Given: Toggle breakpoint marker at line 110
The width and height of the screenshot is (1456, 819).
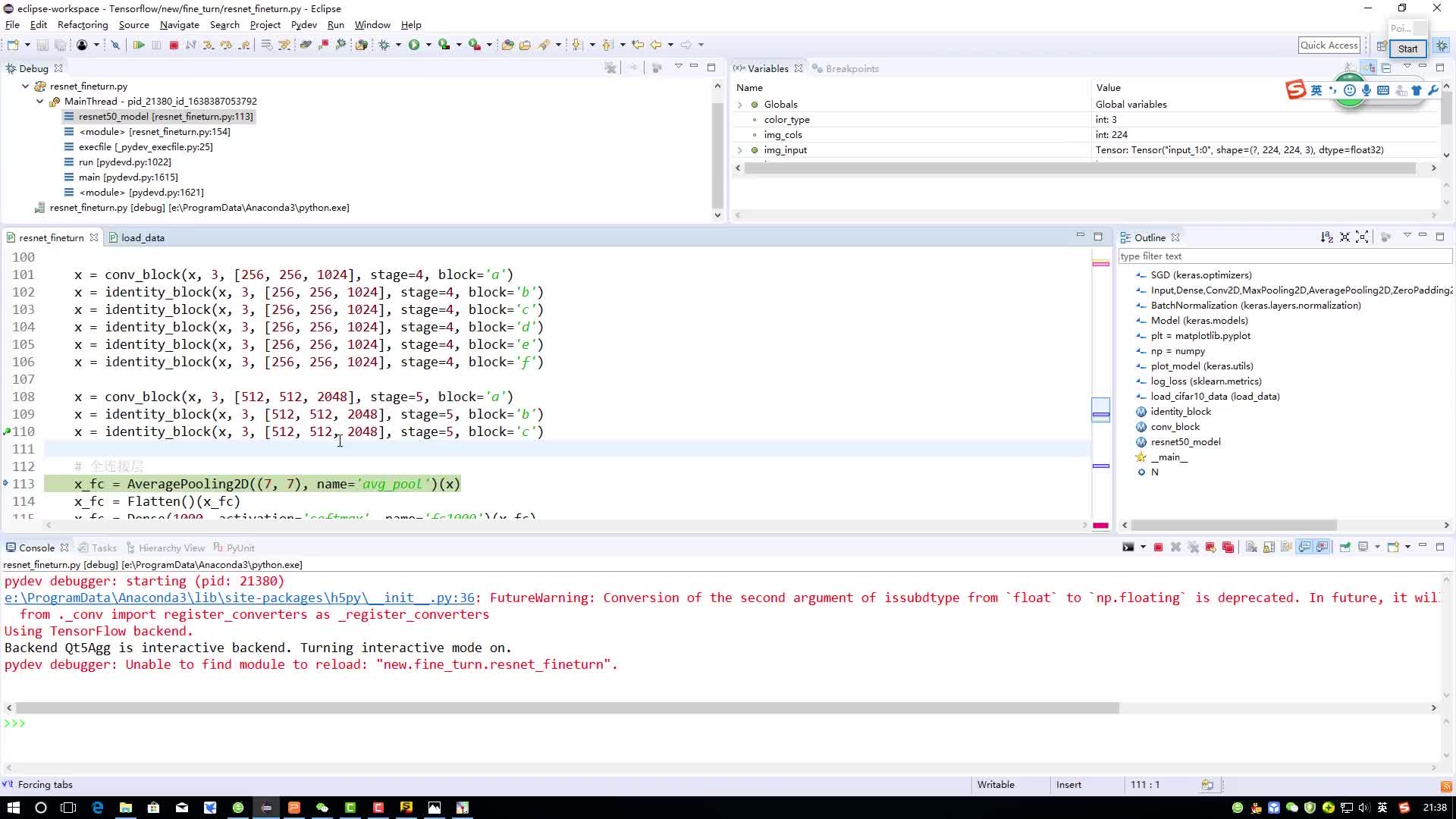Looking at the screenshot, I should coord(7,431).
